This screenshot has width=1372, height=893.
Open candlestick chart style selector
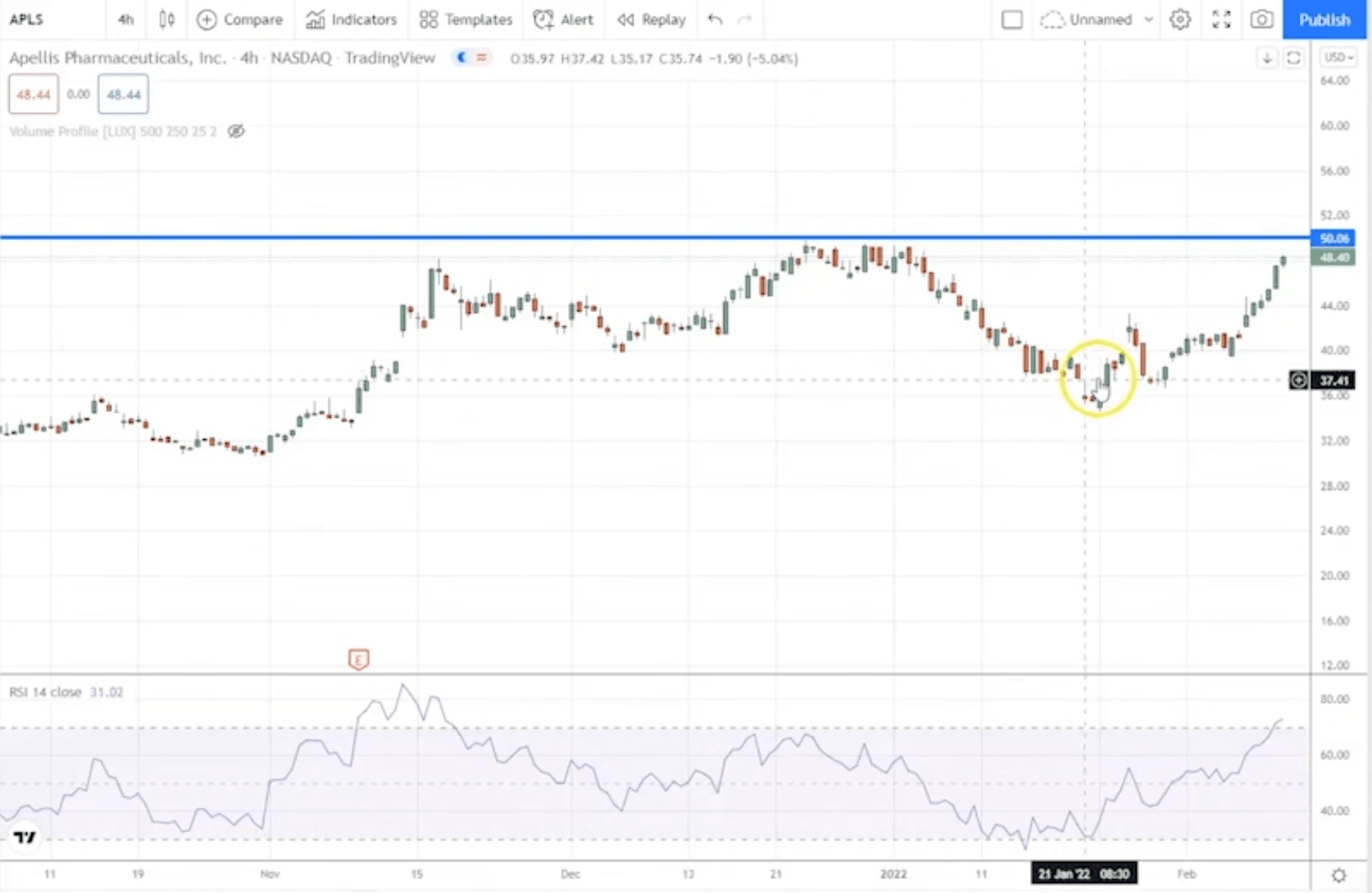(166, 20)
